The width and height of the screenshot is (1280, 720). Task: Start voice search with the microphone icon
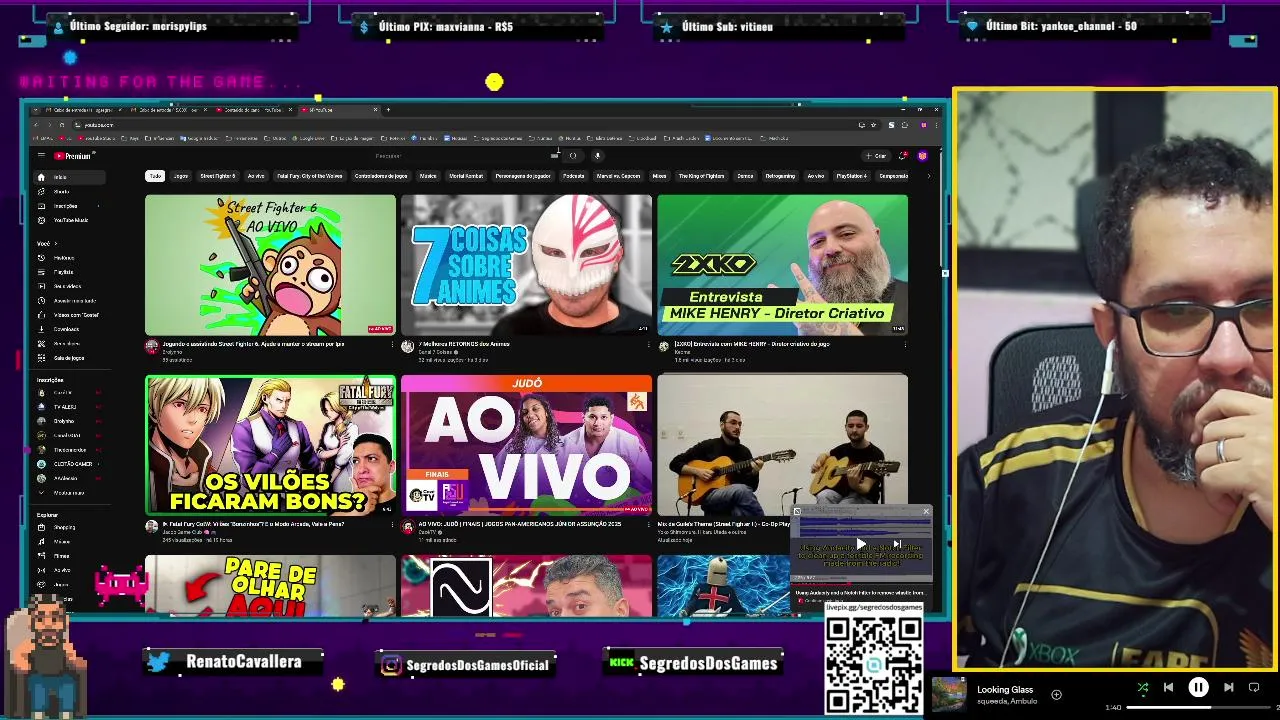pos(598,155)
